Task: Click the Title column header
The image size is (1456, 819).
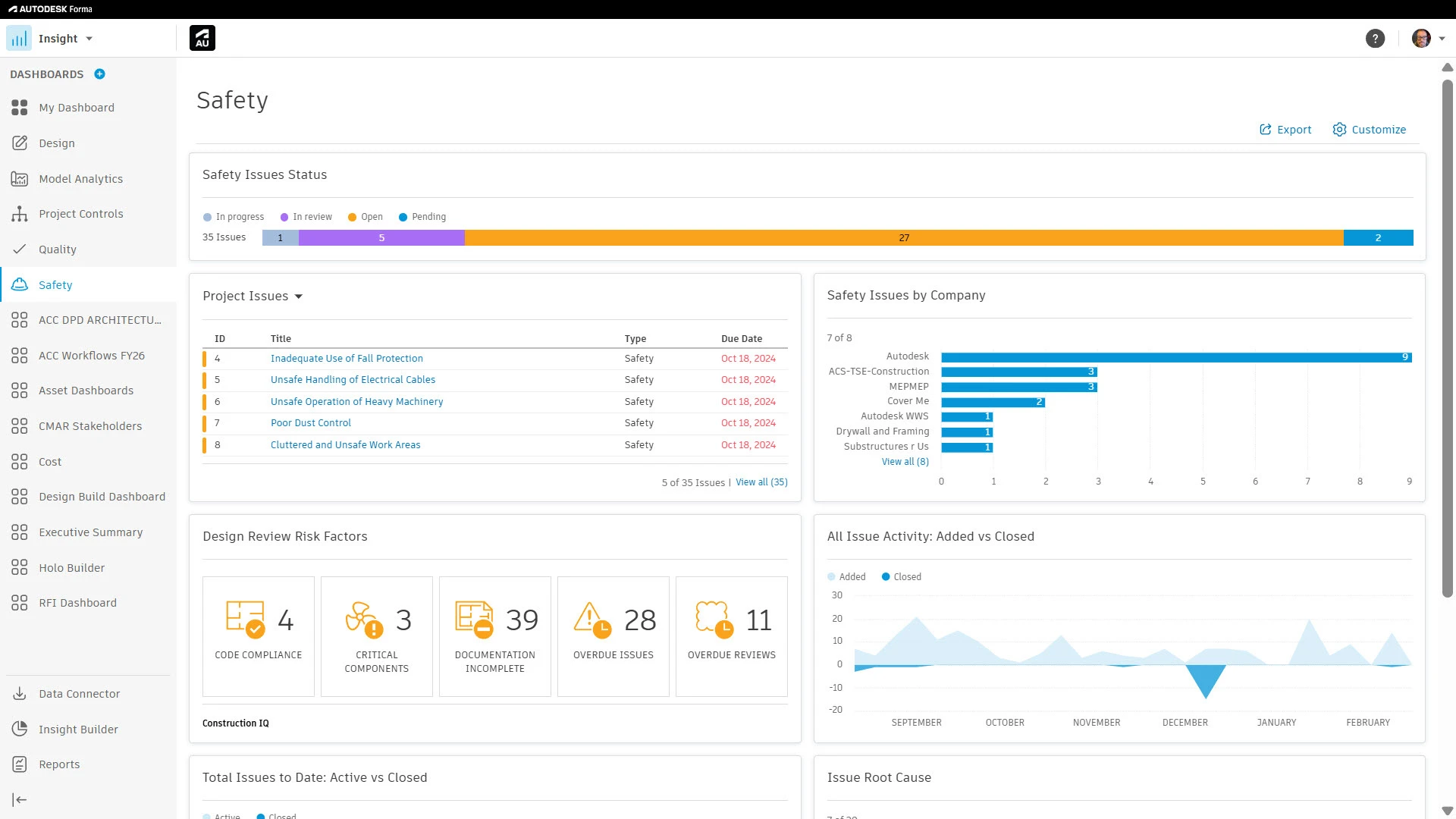Action: click(x=281, y=339)
